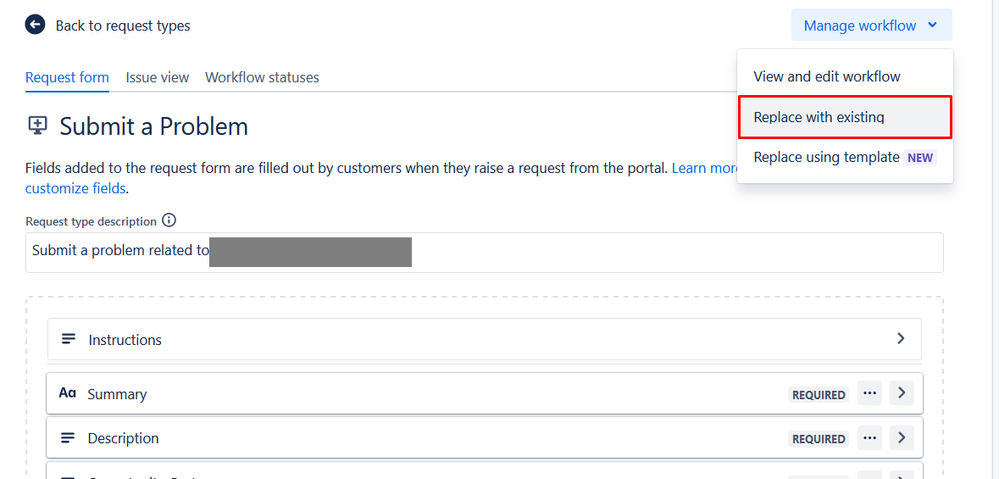Open the Description field more options ellipsis

click(870, 438)
